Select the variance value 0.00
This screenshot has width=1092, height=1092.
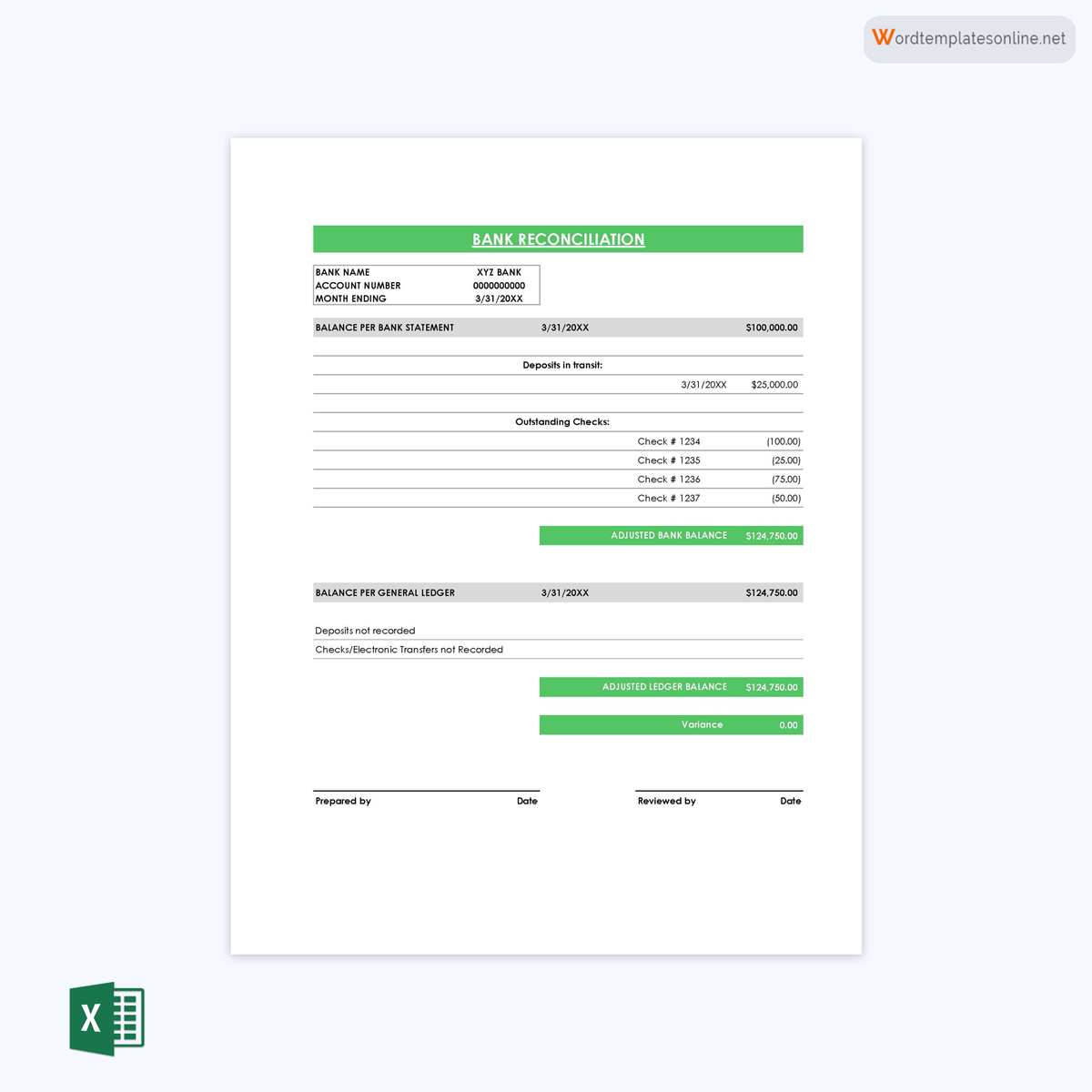coord(788,725)
